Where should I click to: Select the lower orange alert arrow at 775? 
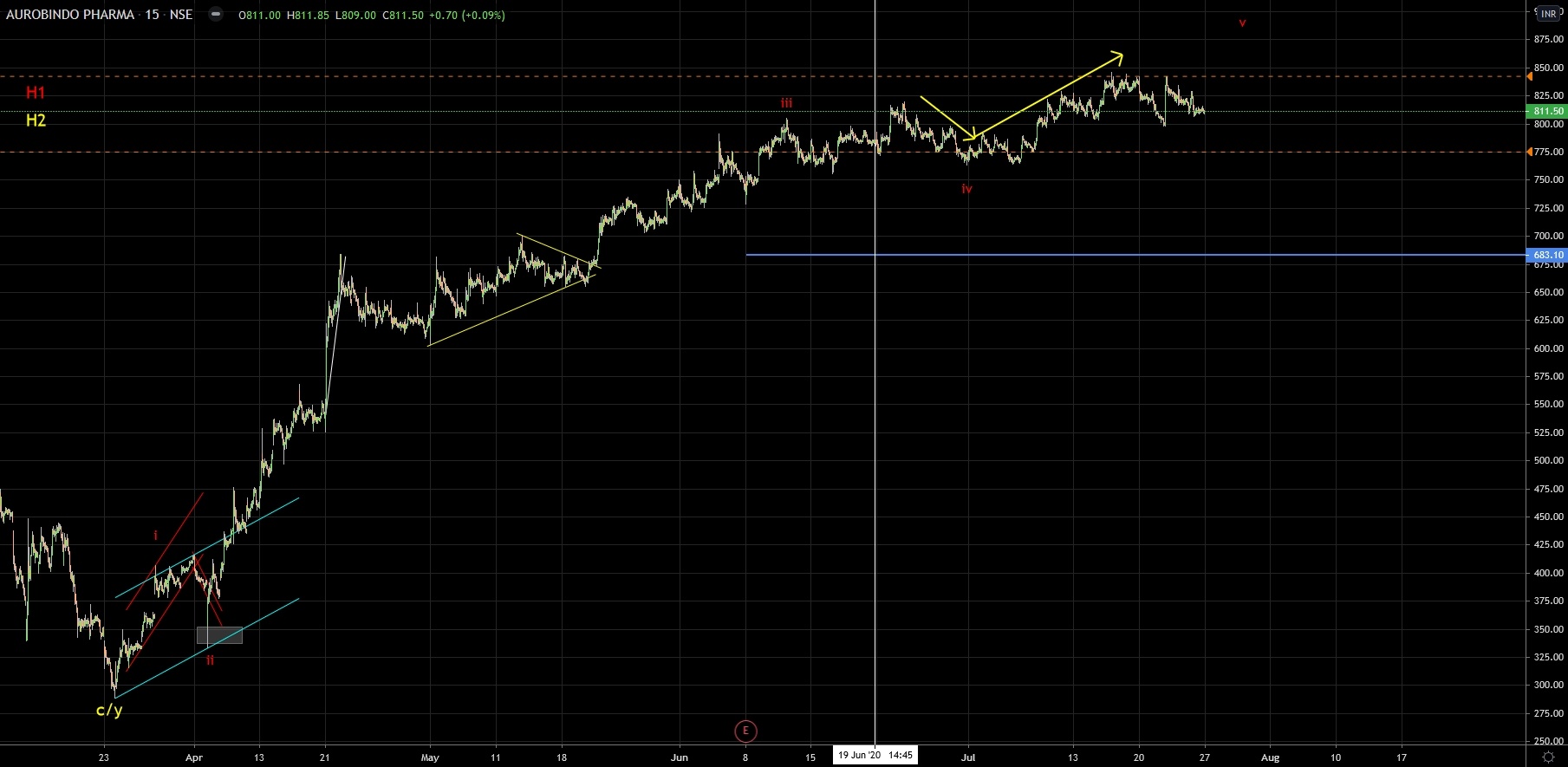(x=1530, y=153)
